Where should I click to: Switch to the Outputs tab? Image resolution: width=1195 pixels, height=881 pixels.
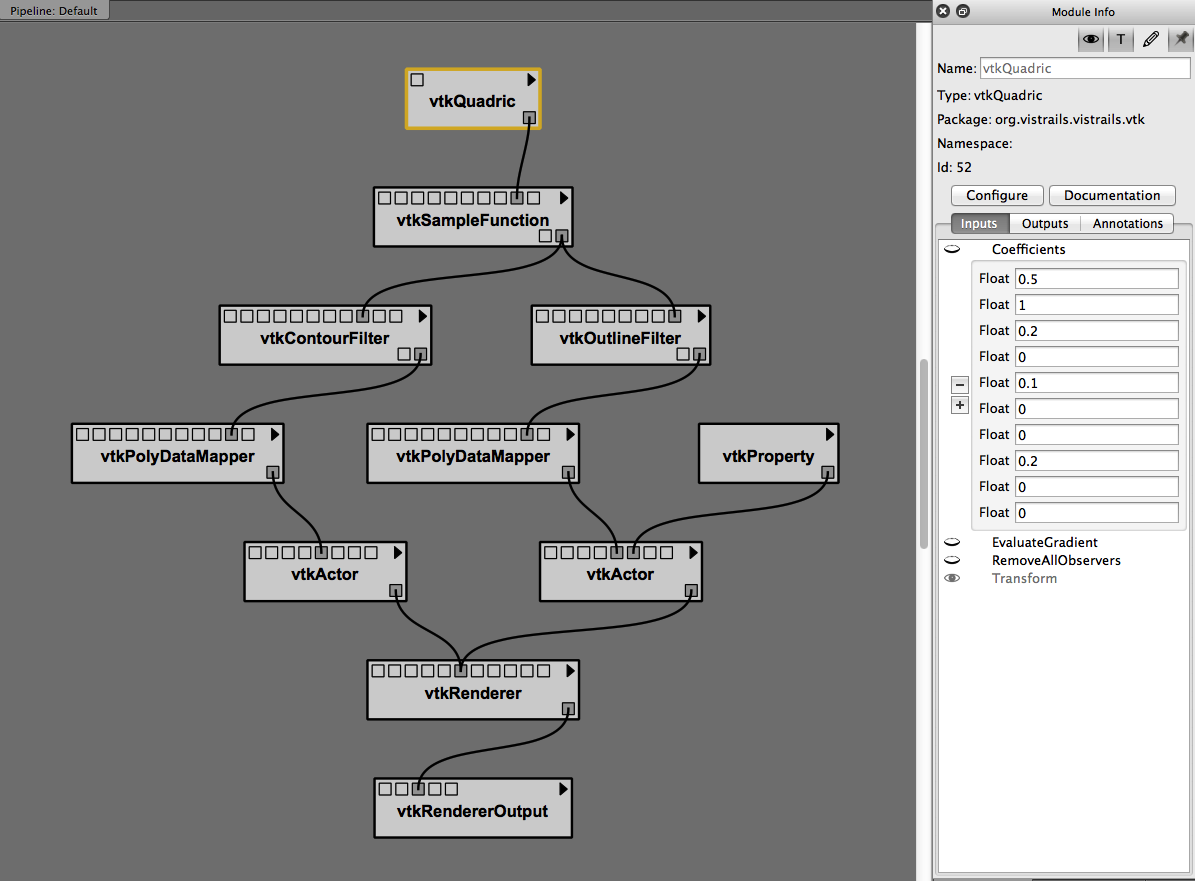pyautogui.click(x=1045, y=224)
